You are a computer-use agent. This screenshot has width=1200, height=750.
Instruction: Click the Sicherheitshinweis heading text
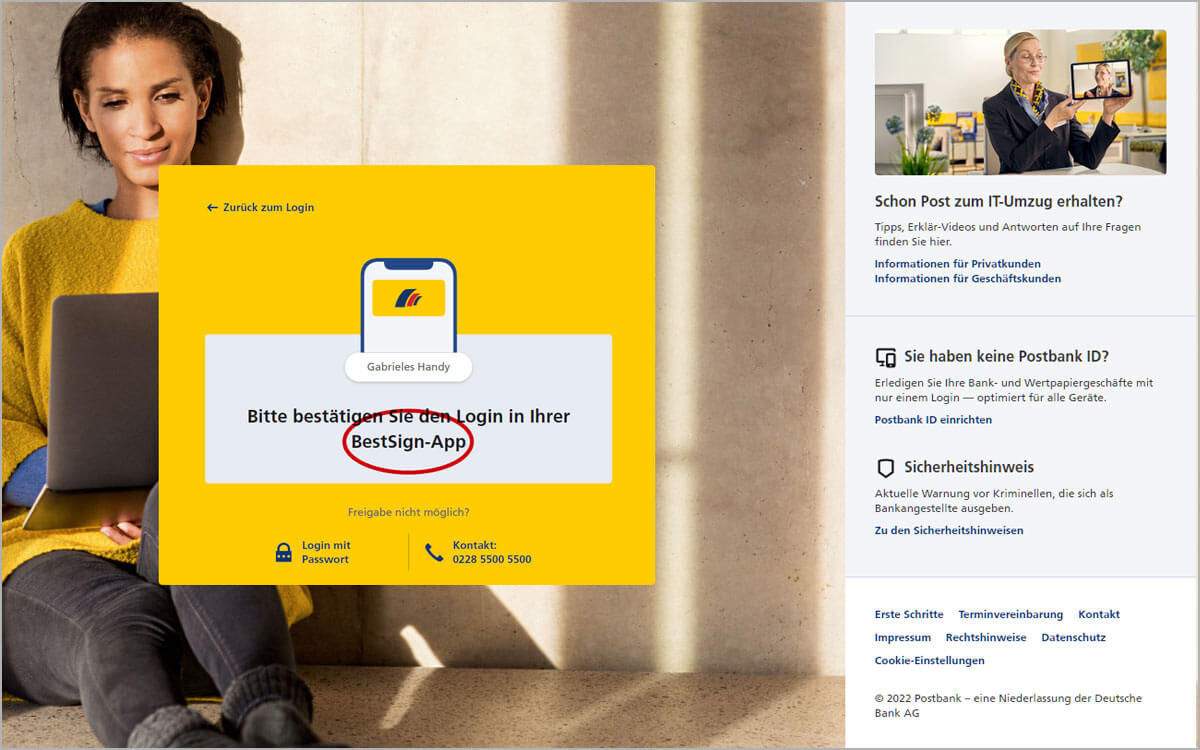click(969, 468)
